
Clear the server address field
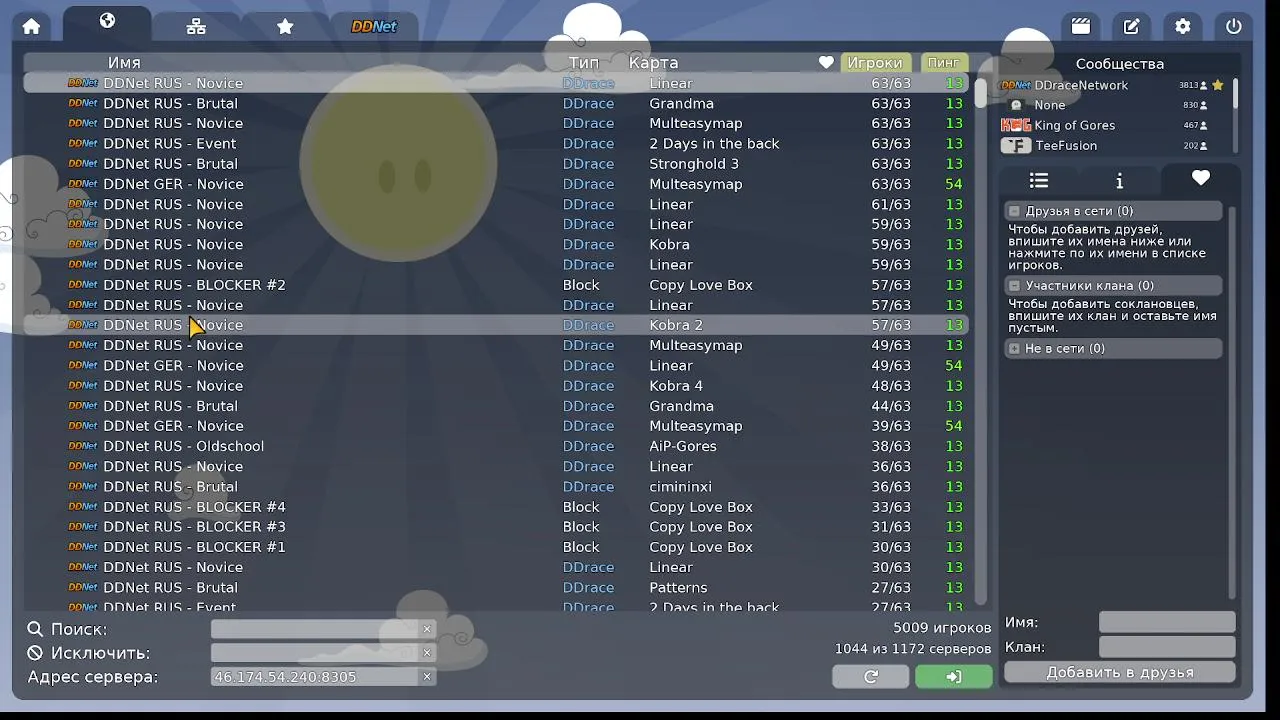pyautogui.click(x=427, y=677)
